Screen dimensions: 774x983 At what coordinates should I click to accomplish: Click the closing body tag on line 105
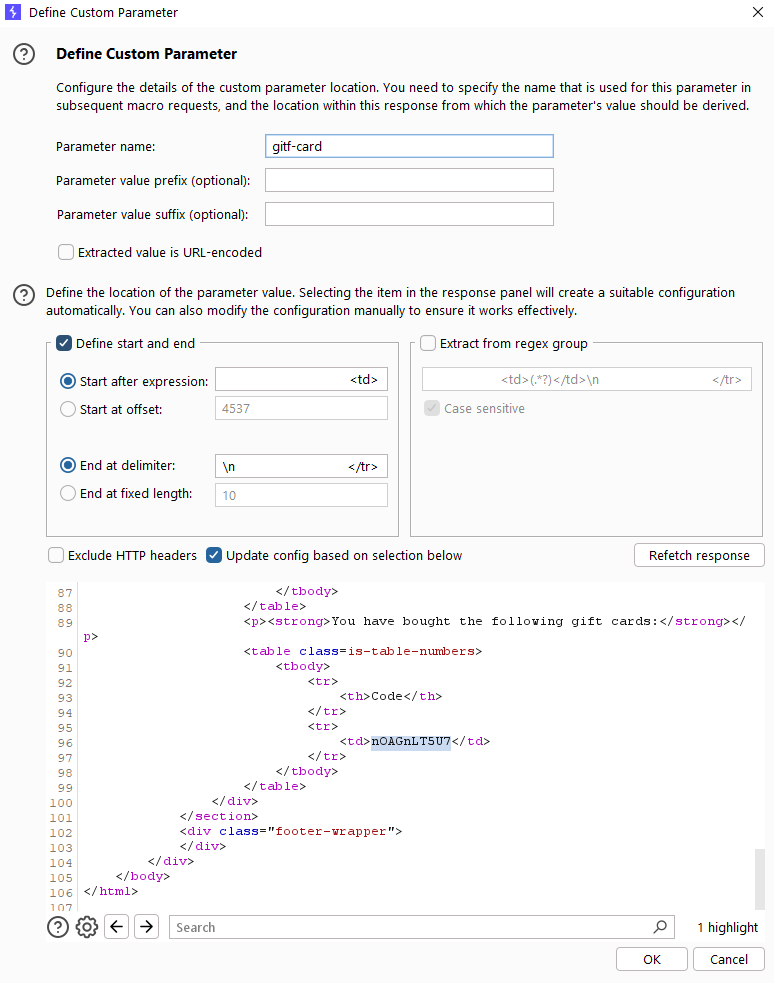(x=143, y=876)
